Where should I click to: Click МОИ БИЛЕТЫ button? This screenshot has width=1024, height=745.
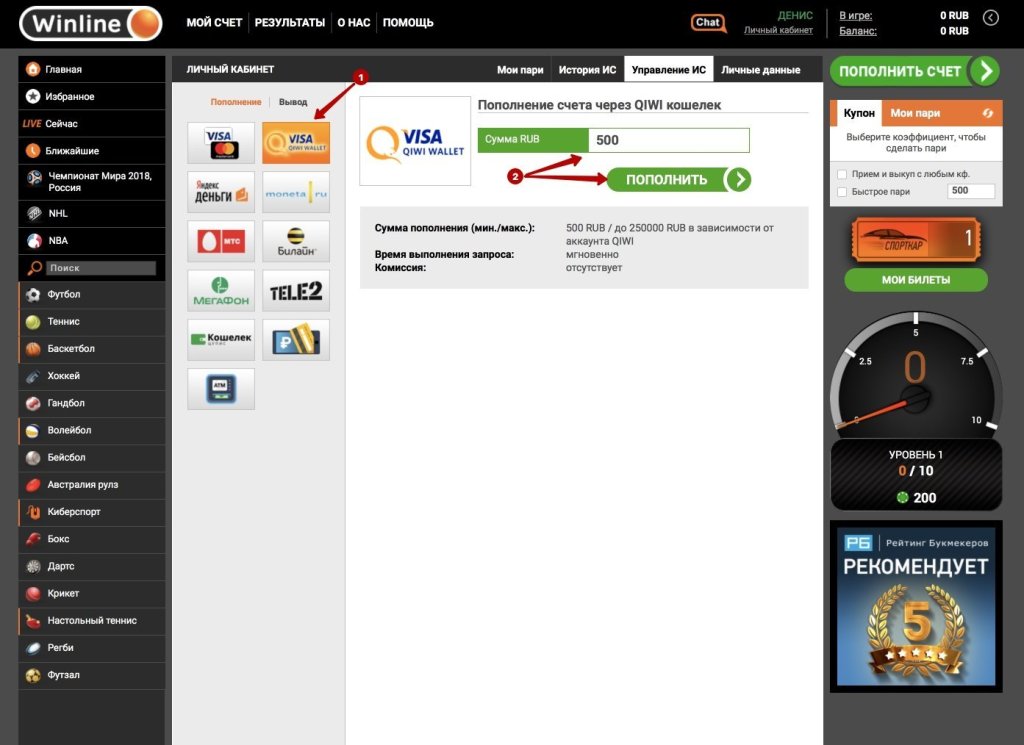pyautogui.click(x=916, y=280)
